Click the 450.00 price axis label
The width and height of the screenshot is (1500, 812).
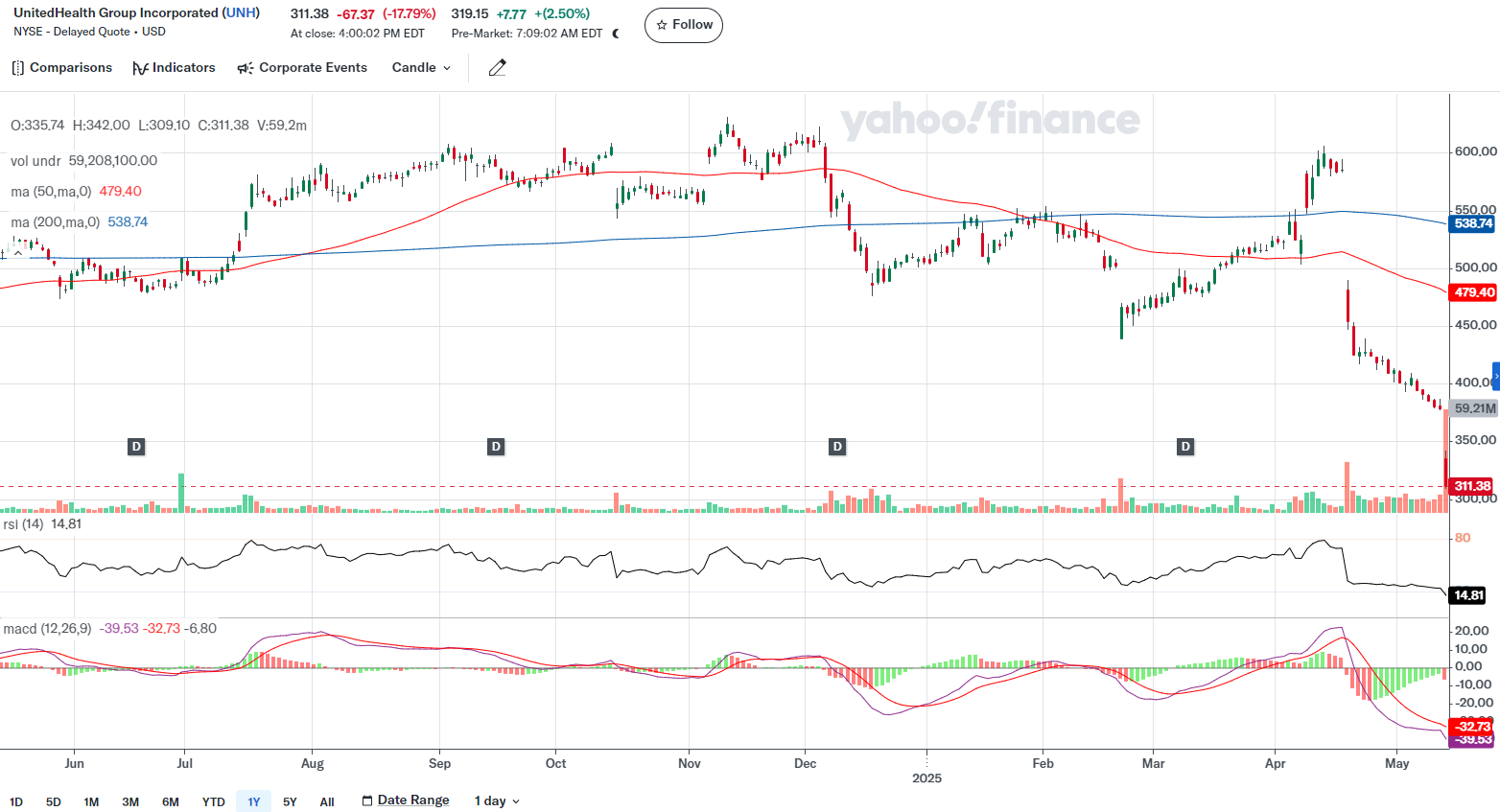point(1475,325)
